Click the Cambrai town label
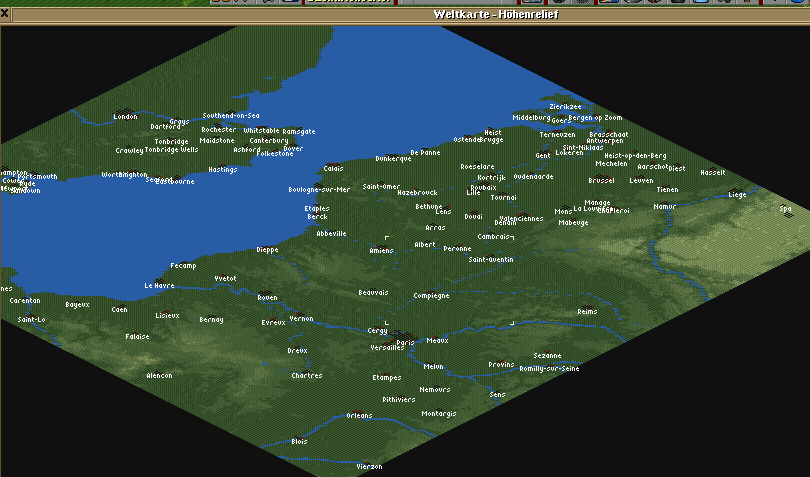 tap(494, 237)
